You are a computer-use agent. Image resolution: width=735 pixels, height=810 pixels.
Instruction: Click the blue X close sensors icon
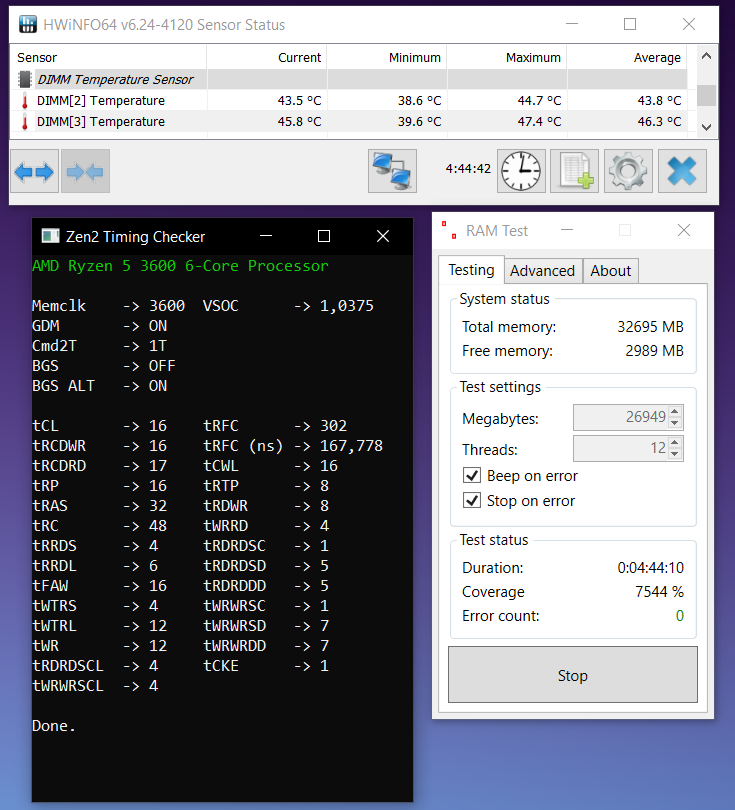682,171
